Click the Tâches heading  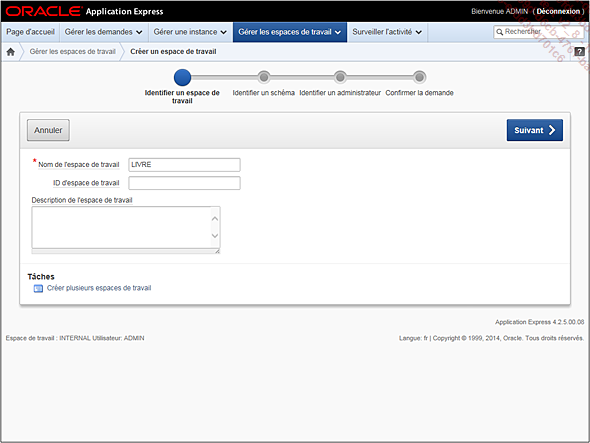[41, 277]
